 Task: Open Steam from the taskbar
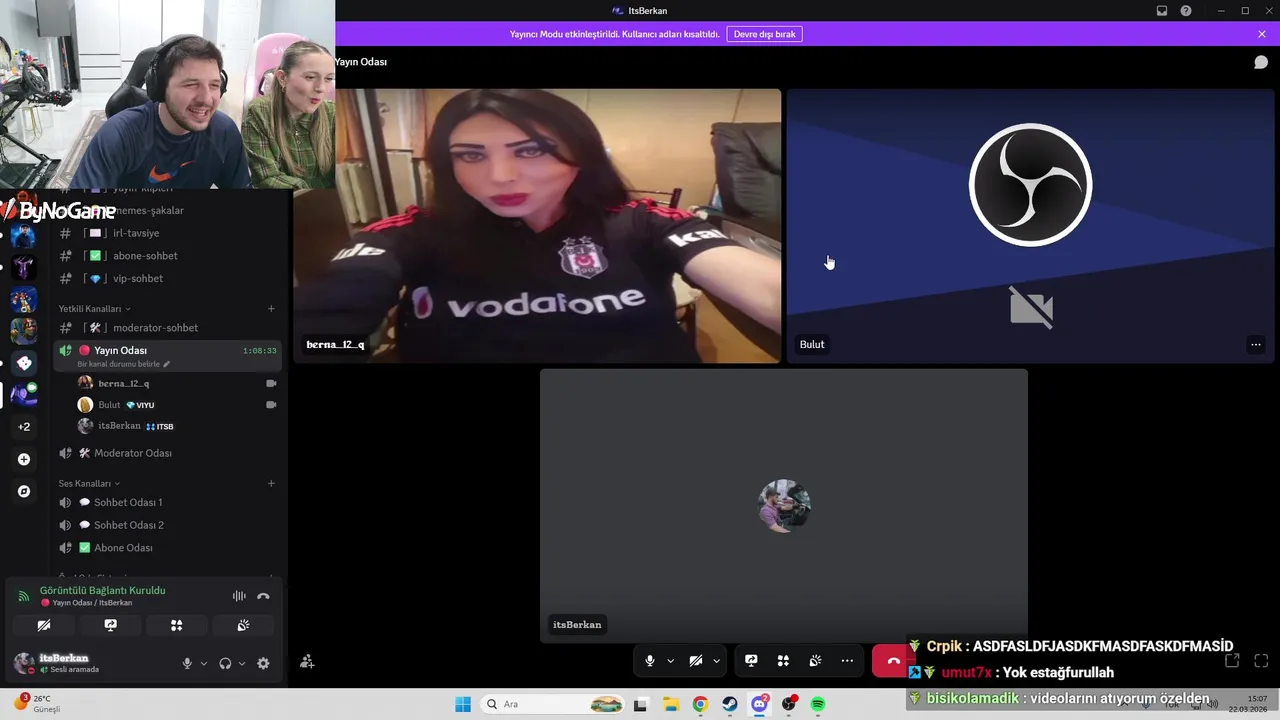[x=730, y=704]
